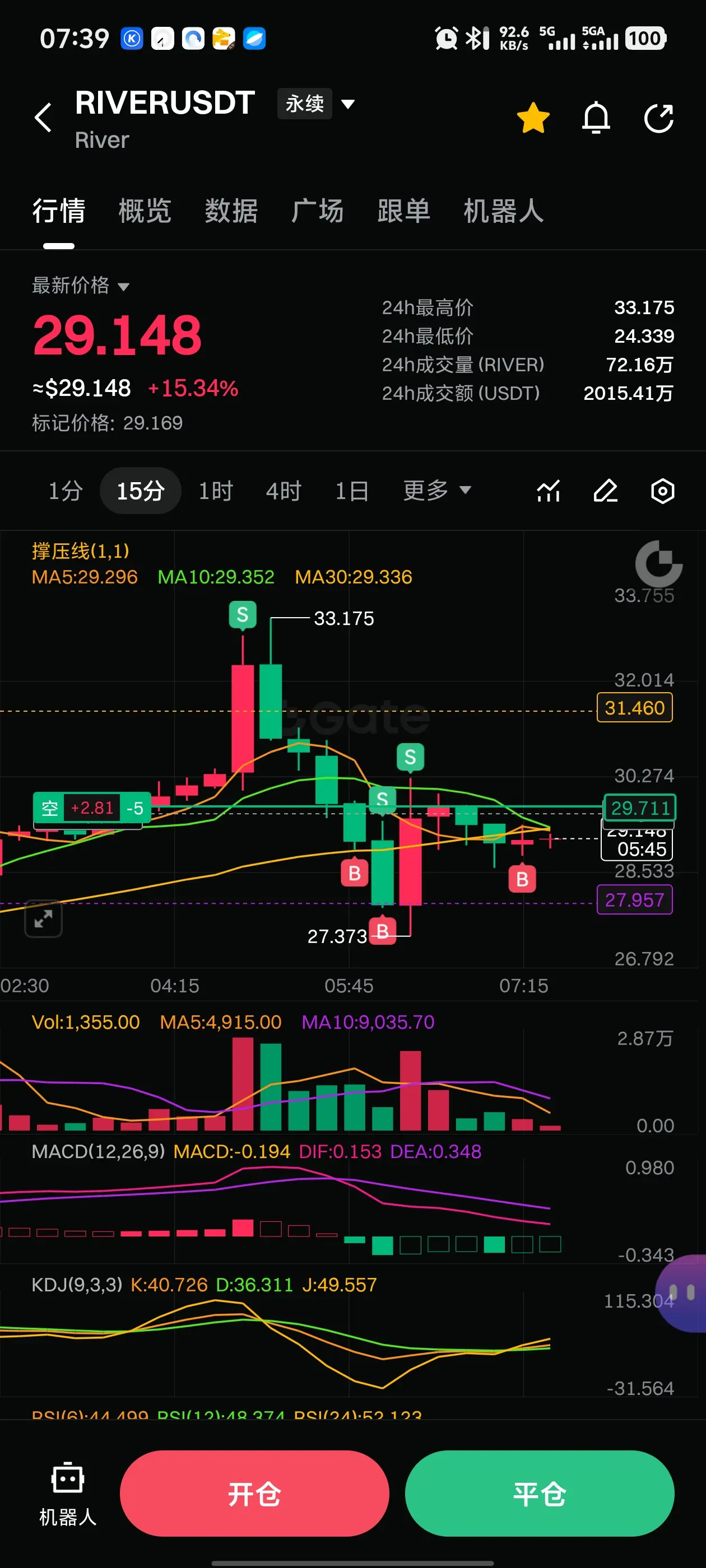
Task: Tap the 27.957 purple price label
Action: point(635,900)
